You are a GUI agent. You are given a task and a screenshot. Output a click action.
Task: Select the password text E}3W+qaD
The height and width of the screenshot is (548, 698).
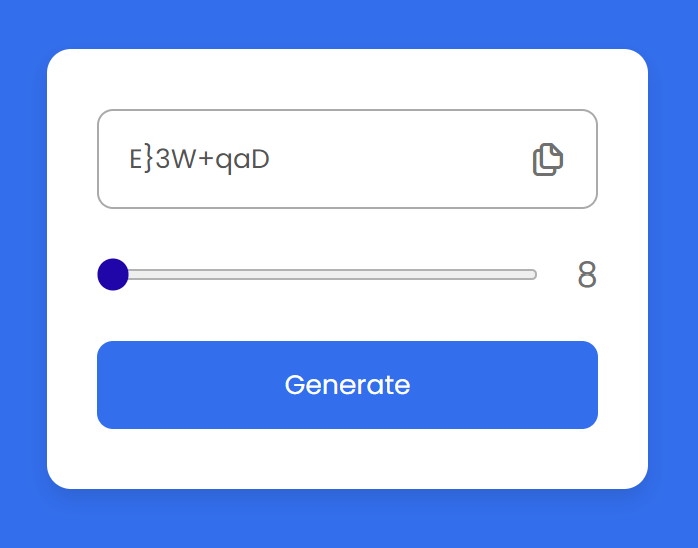click(x=199, y=159)
